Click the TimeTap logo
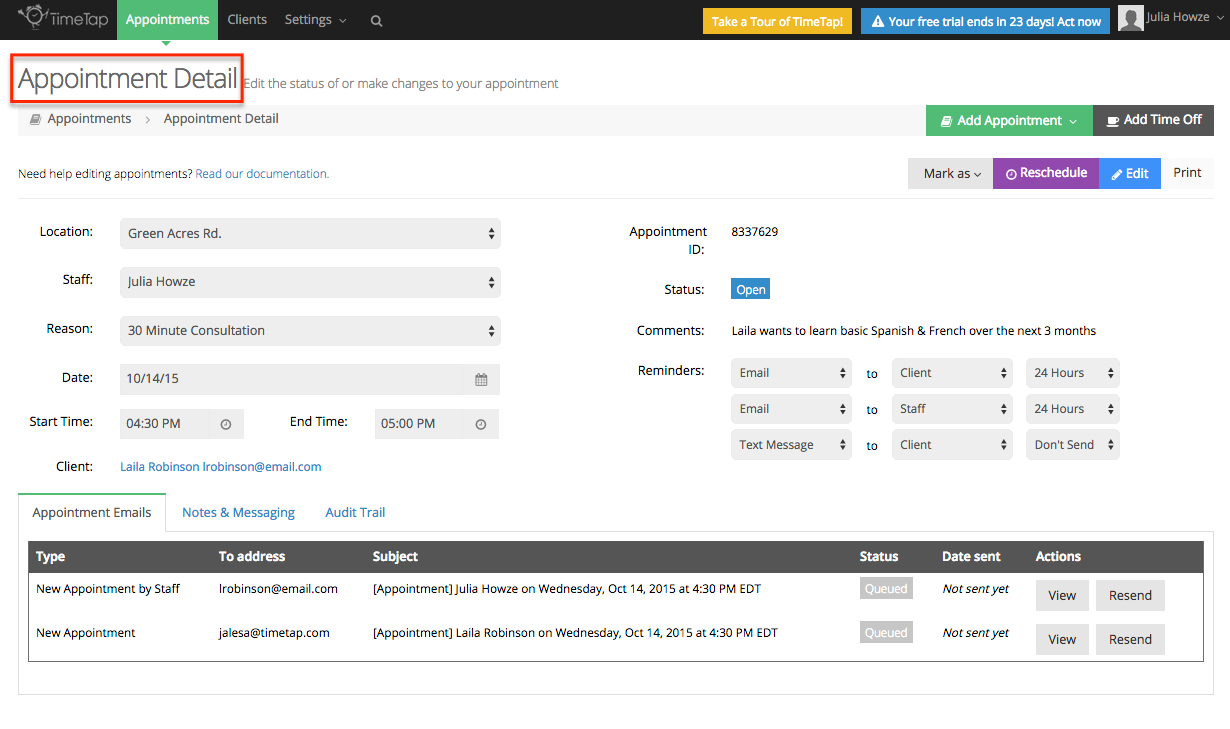The image size is (1230, 729). coord(62,18)
